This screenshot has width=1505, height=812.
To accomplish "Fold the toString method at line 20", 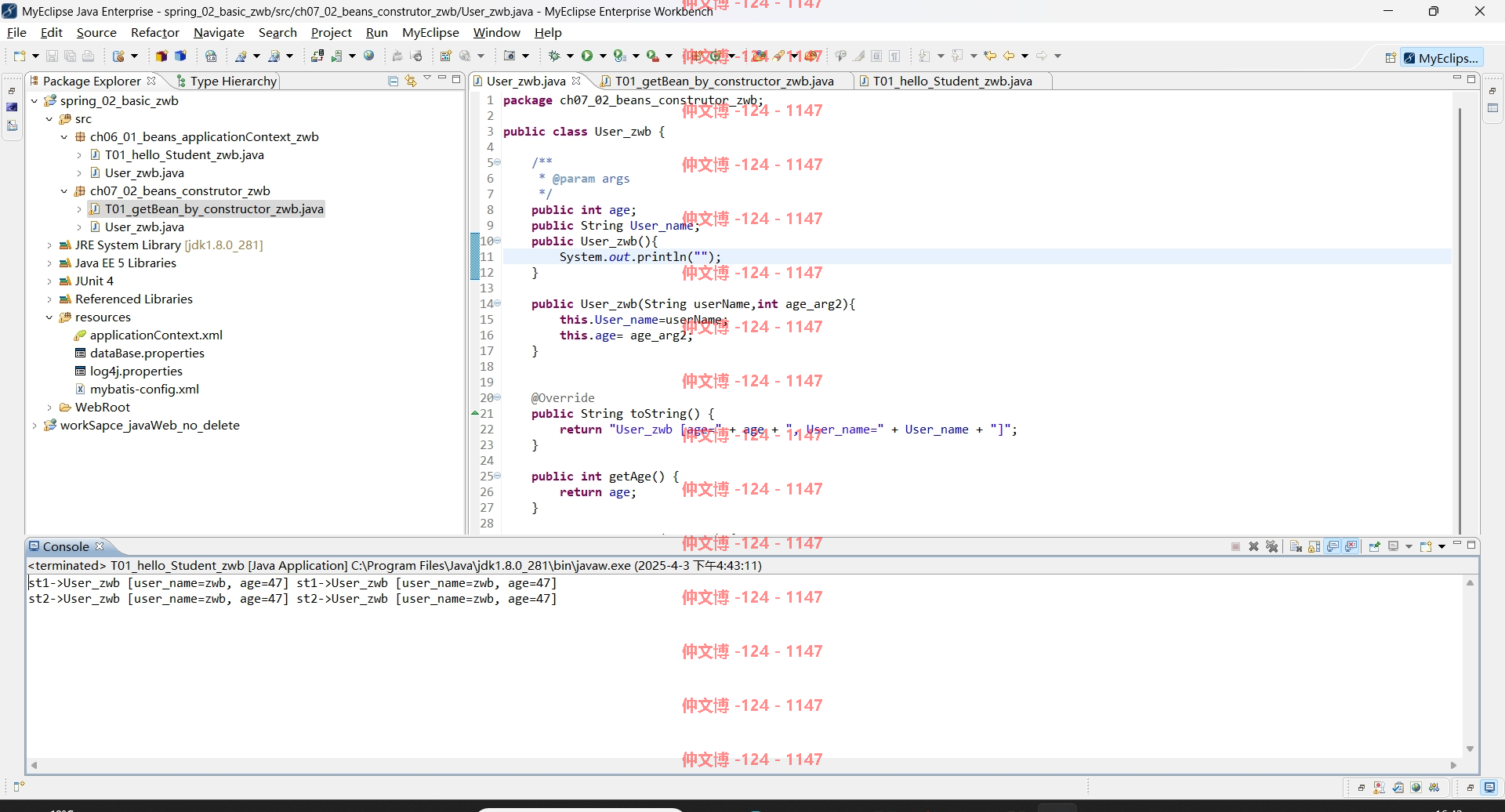I will pos(498,397).
